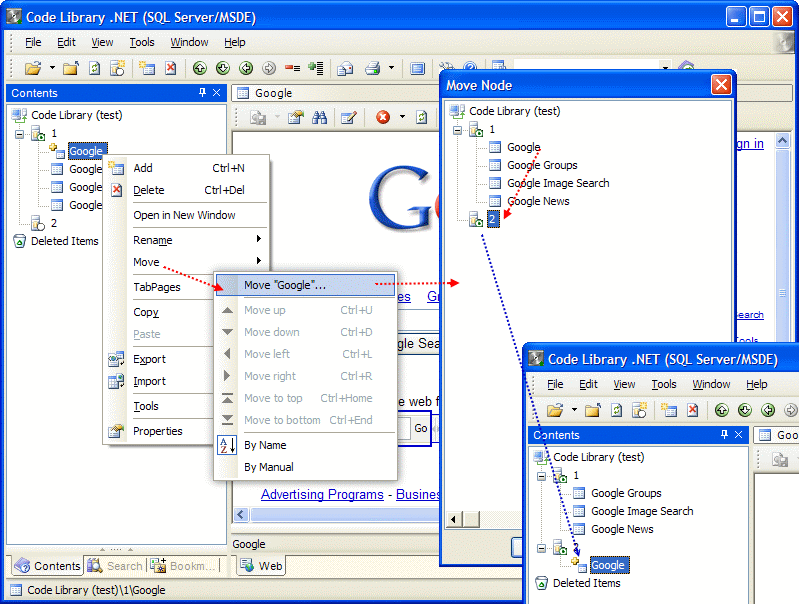Open the Help menu in the second window
799x604 pixels.
pos(757,384)
